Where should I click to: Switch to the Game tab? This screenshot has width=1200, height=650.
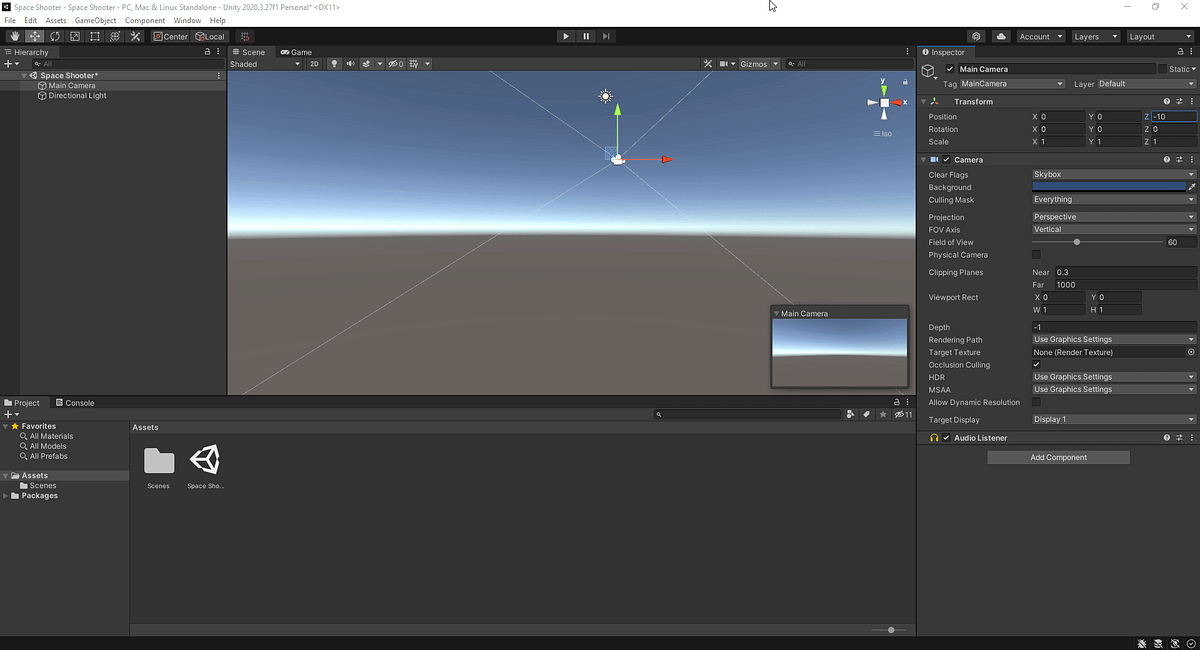tap(296, 52)
